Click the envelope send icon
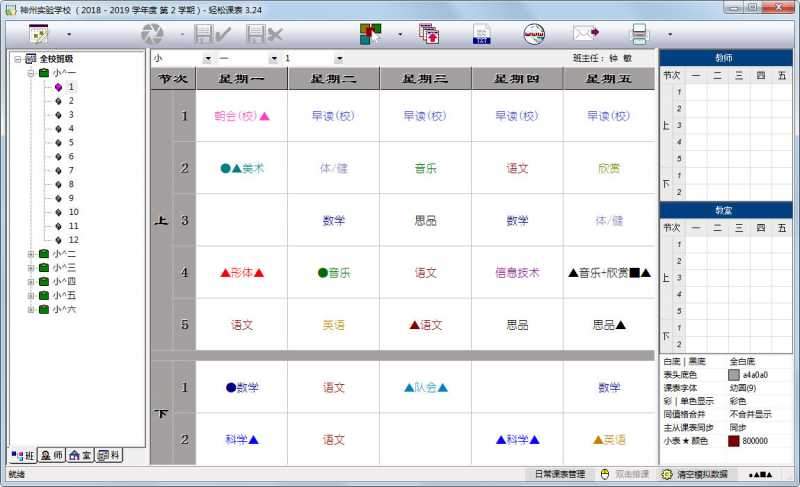800x487 pixels. [585, 34]
